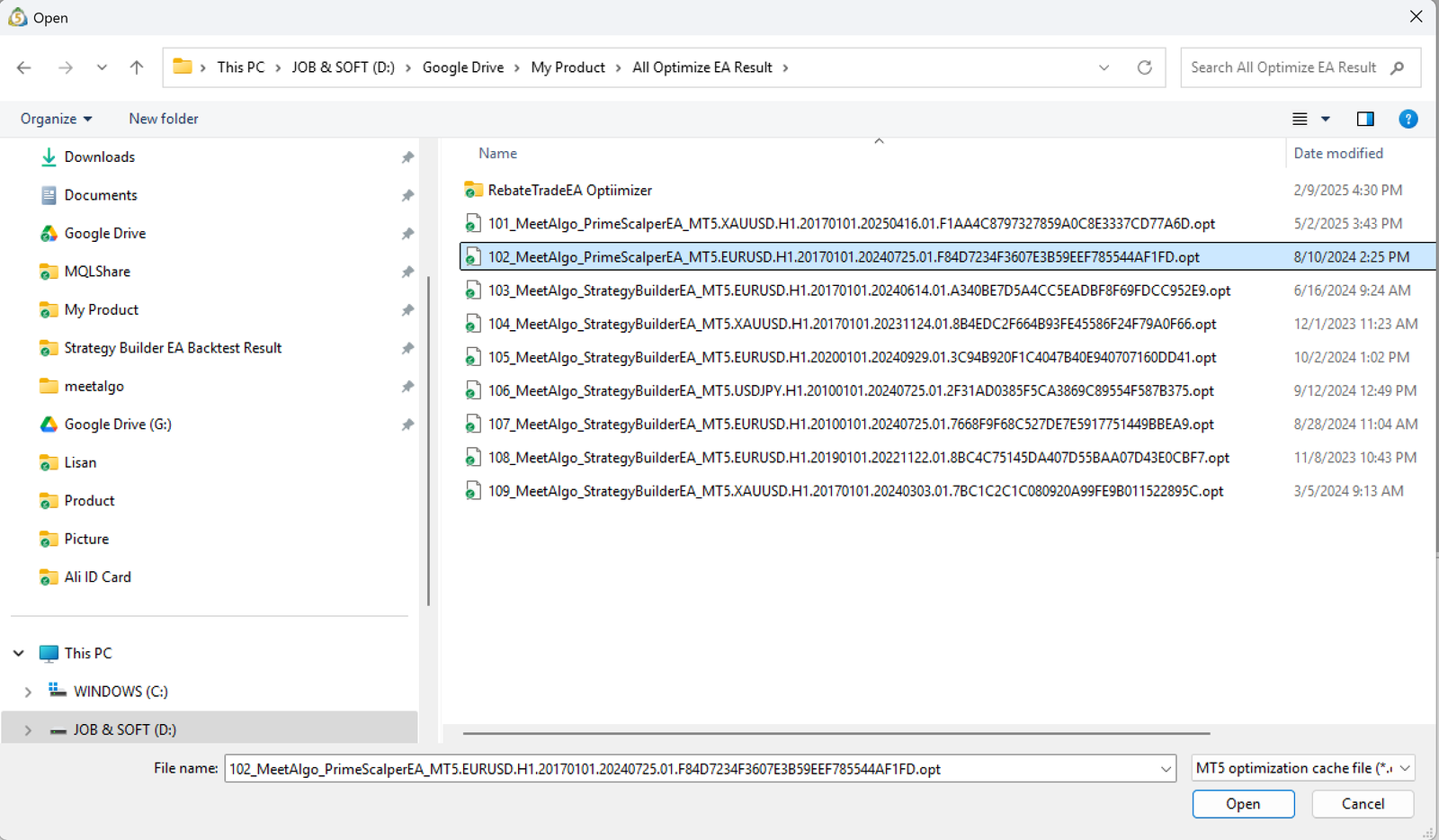Click horizontal scrollbar under file list
The image size is (1439, 840).
(x=836, y=734)
